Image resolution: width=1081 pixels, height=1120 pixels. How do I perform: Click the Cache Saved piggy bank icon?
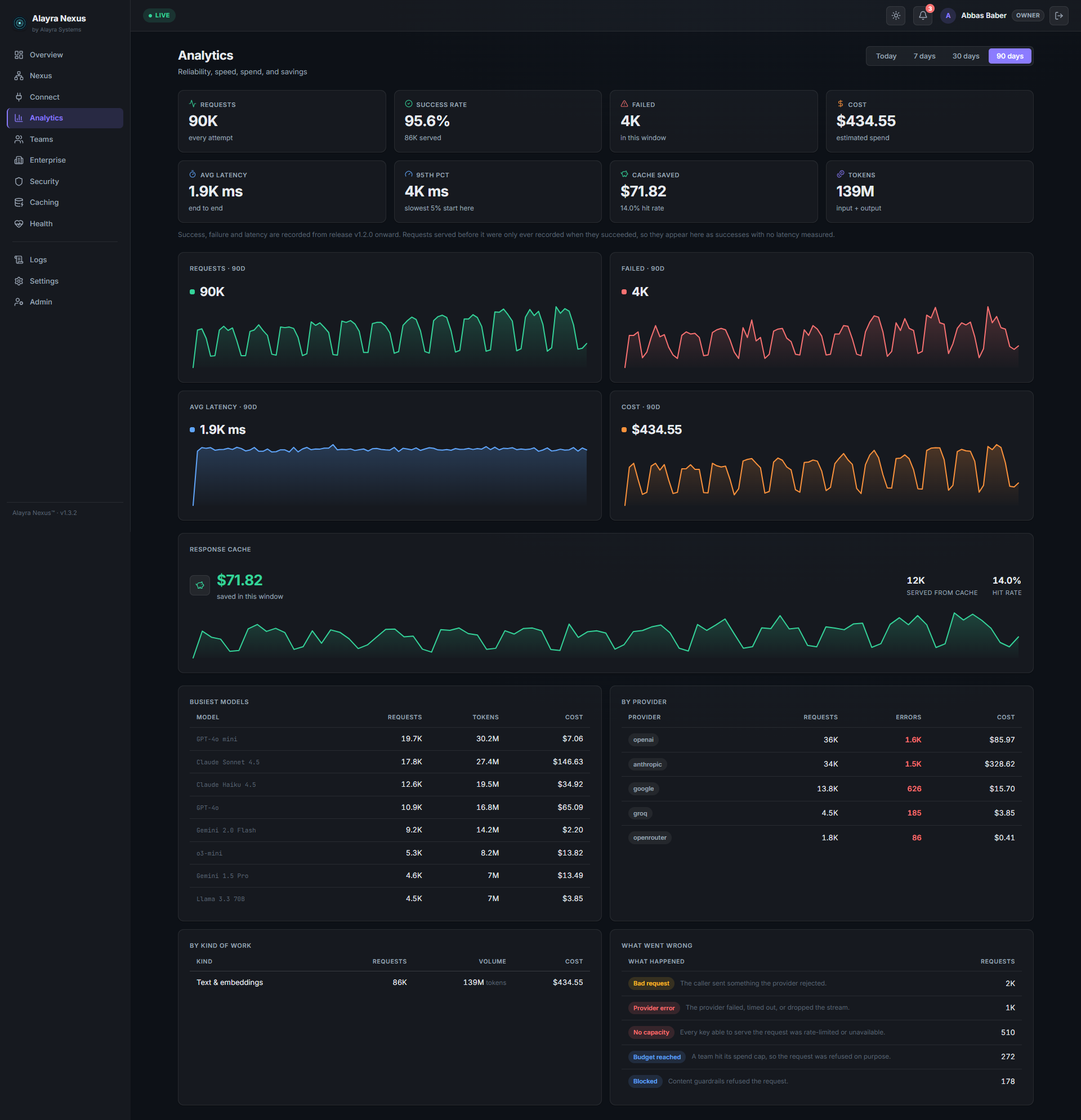(624, 174)
